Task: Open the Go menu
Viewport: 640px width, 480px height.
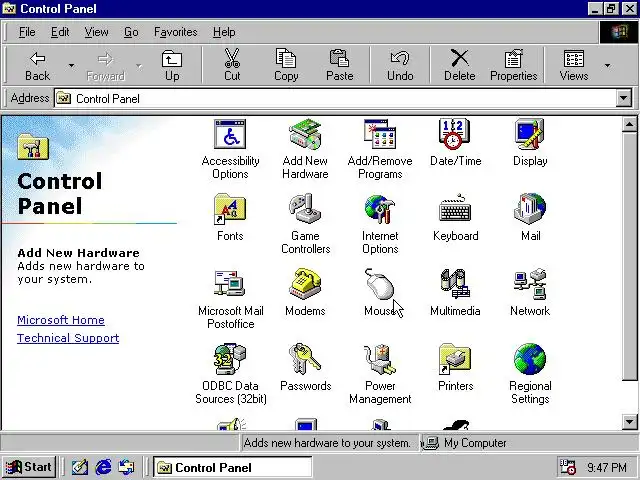Action: pos(131,32)
